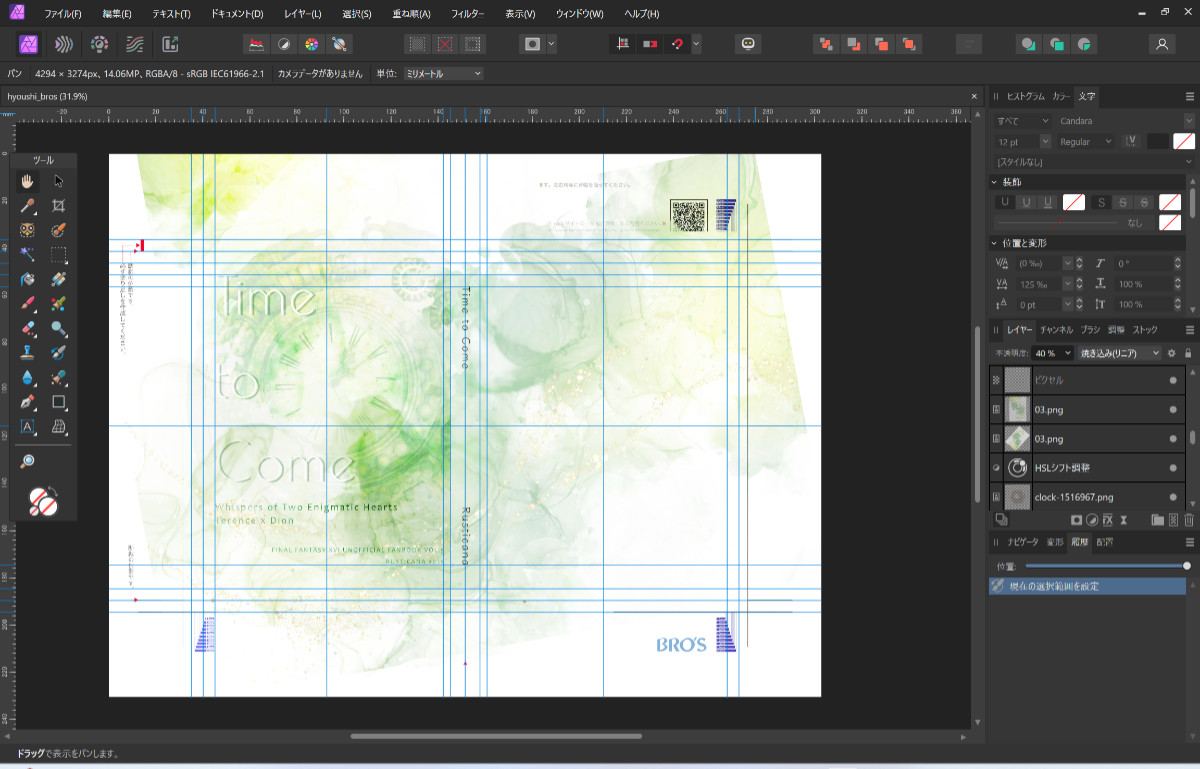Select the Flood Fill bucket tool
This screenshot has height=769, width=1200.
[28, 279]
